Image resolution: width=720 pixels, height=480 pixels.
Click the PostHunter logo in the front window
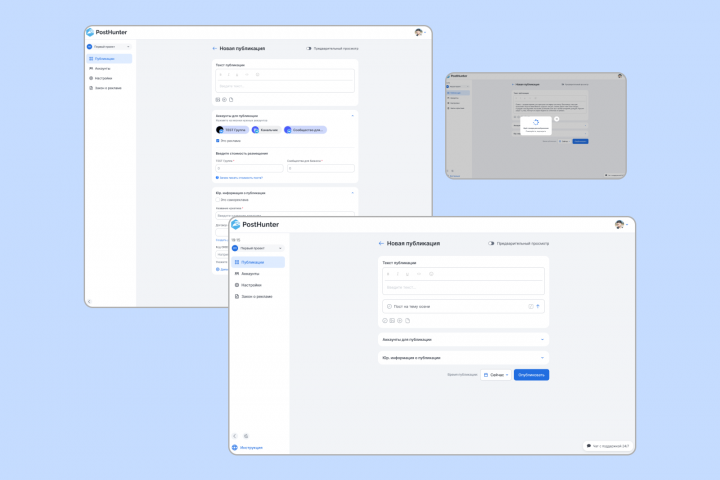point(255,225)
